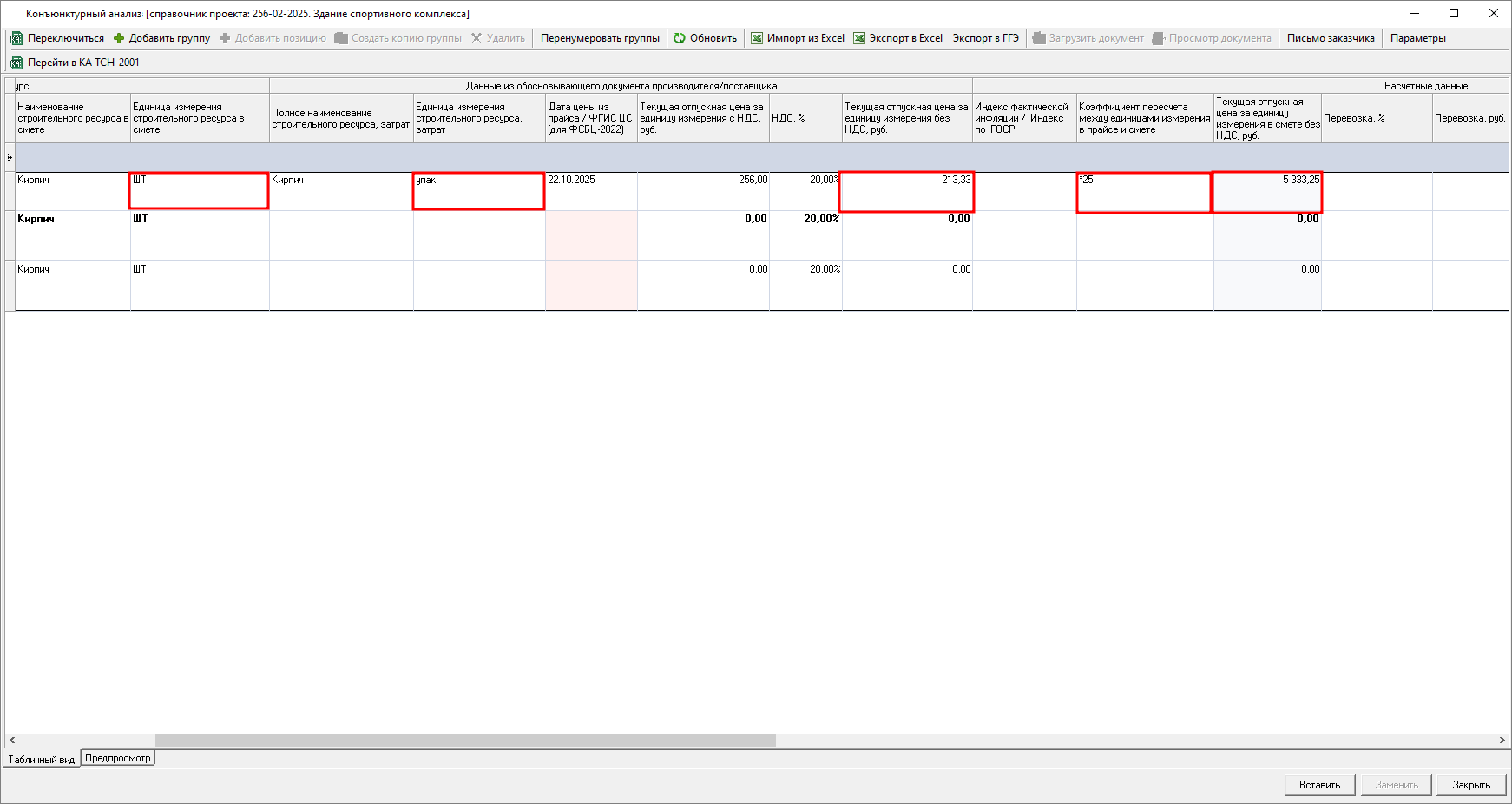Refresh data using the Обновить icon

click(680, 38)
